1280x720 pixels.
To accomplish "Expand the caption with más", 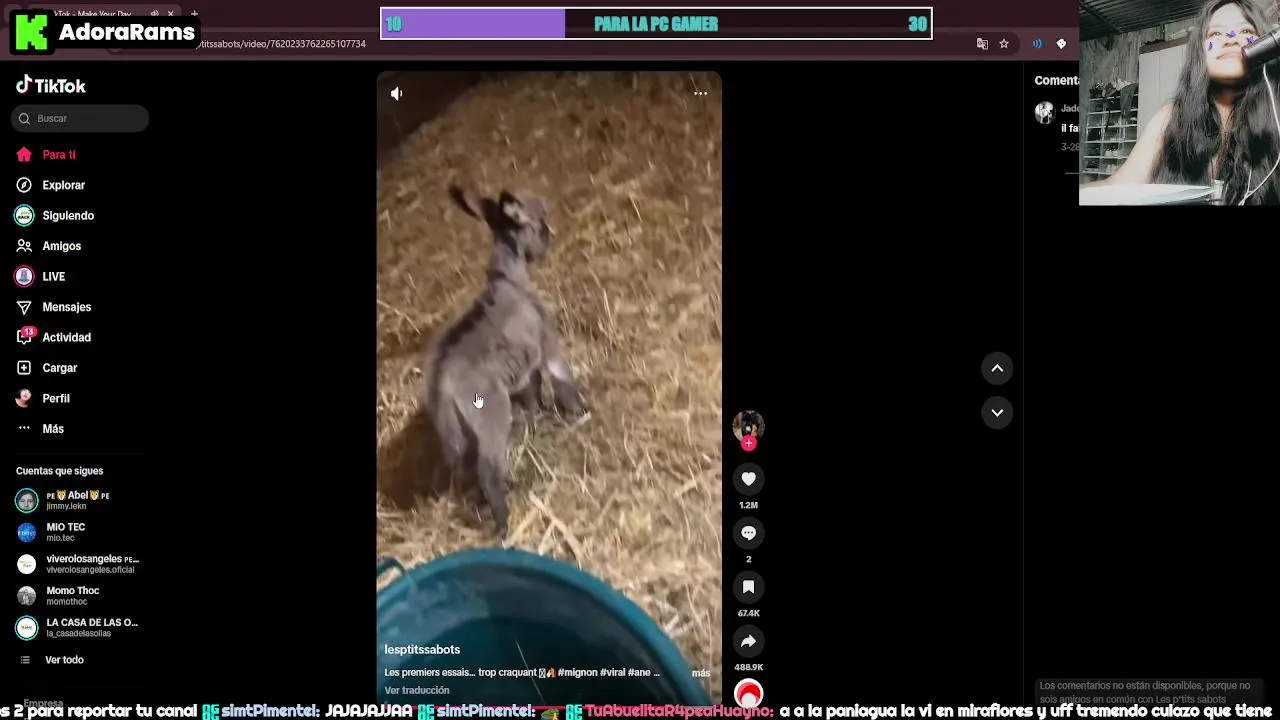I will (700, 673).
